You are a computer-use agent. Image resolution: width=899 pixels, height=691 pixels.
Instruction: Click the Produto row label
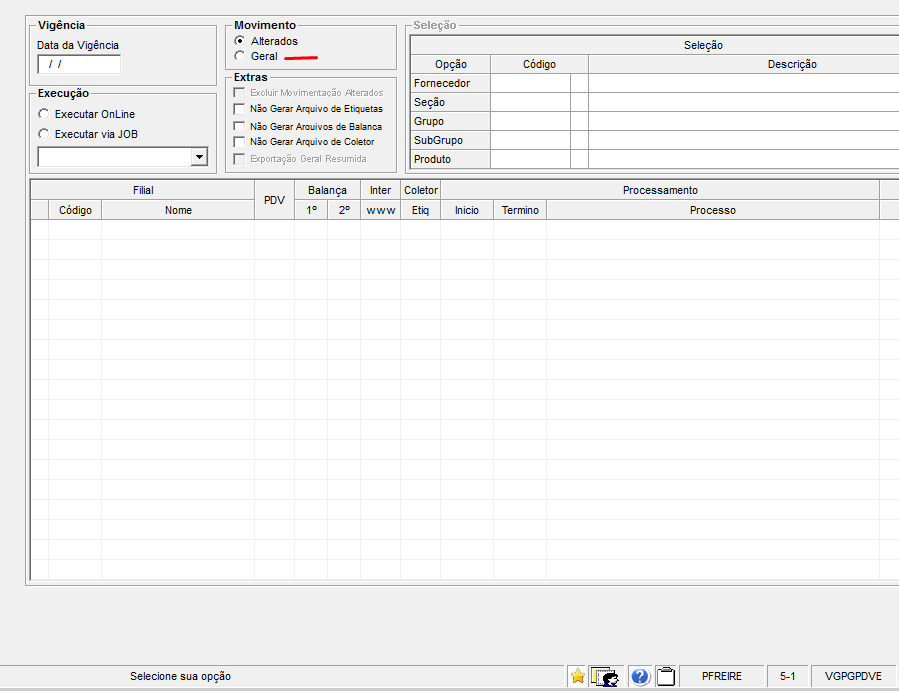(451, 159)
